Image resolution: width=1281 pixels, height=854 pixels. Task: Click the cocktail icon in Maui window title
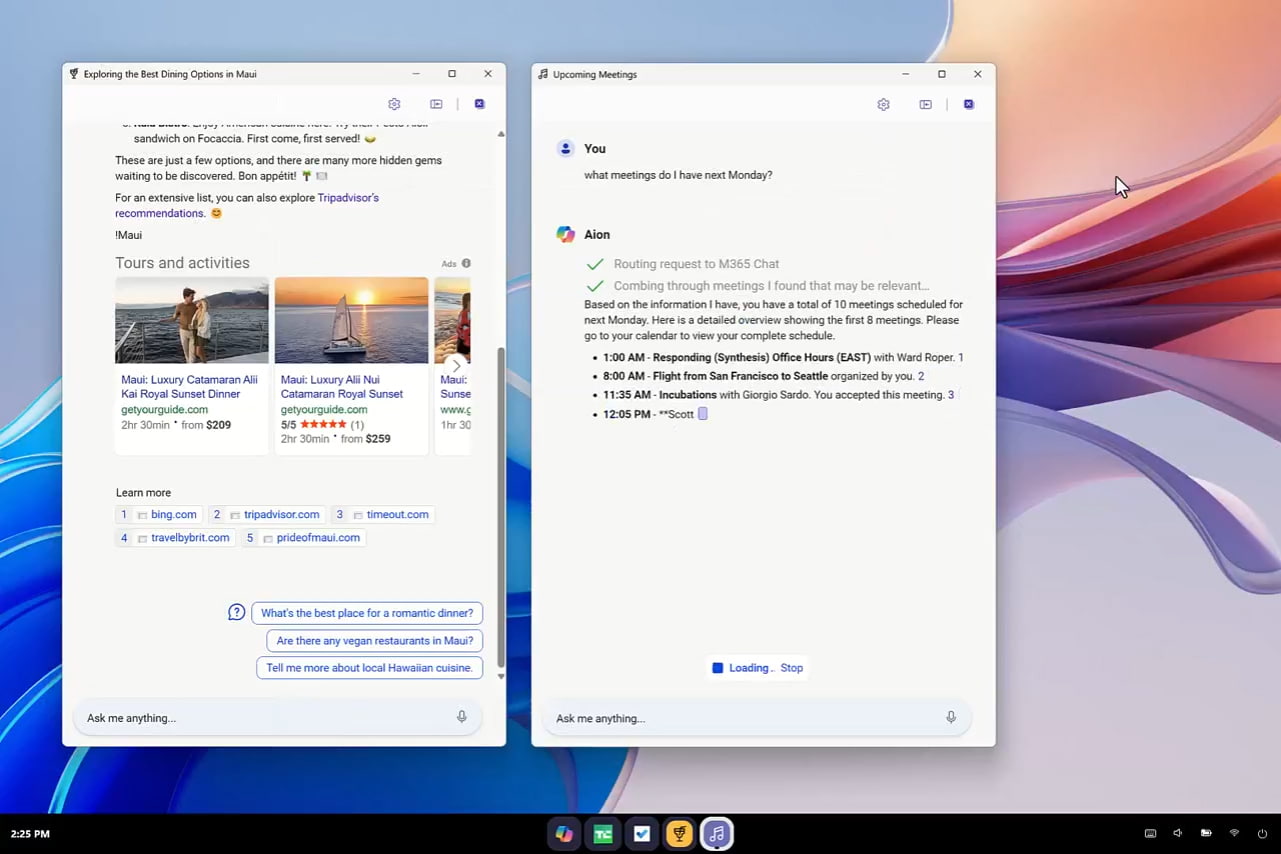point(73,74)
